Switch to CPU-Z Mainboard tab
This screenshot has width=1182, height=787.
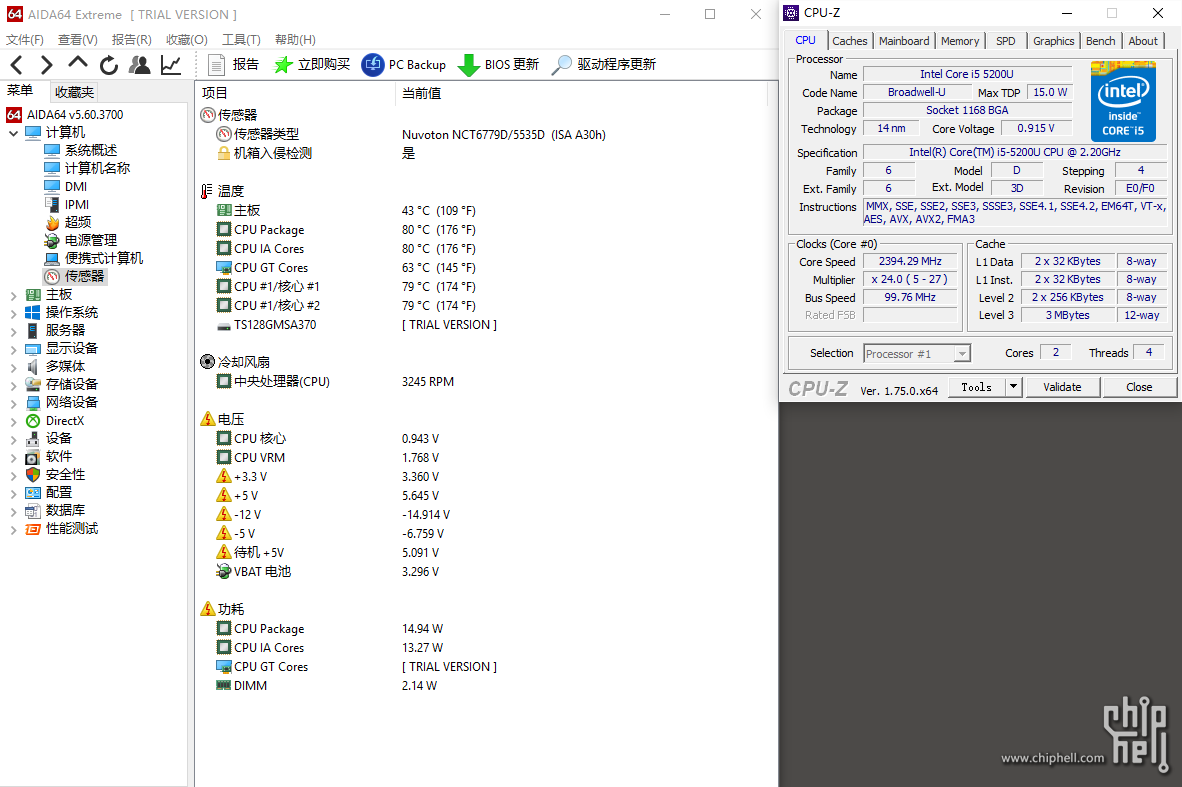[904, 41]
